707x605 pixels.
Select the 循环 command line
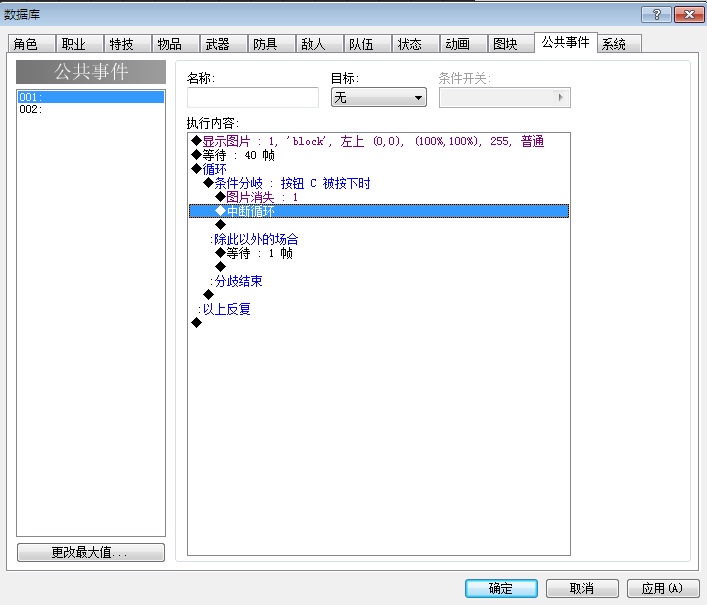coord(379,170)
